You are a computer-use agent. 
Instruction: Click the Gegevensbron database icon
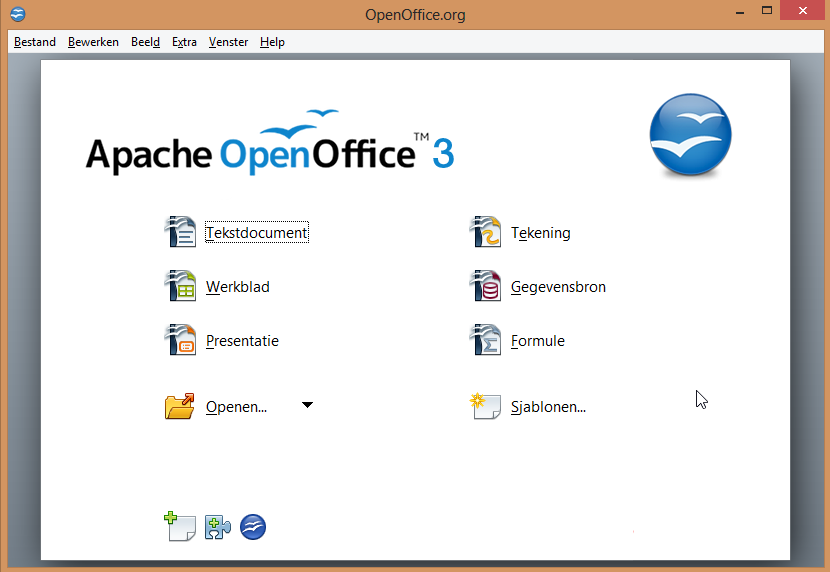coord(485,286)
